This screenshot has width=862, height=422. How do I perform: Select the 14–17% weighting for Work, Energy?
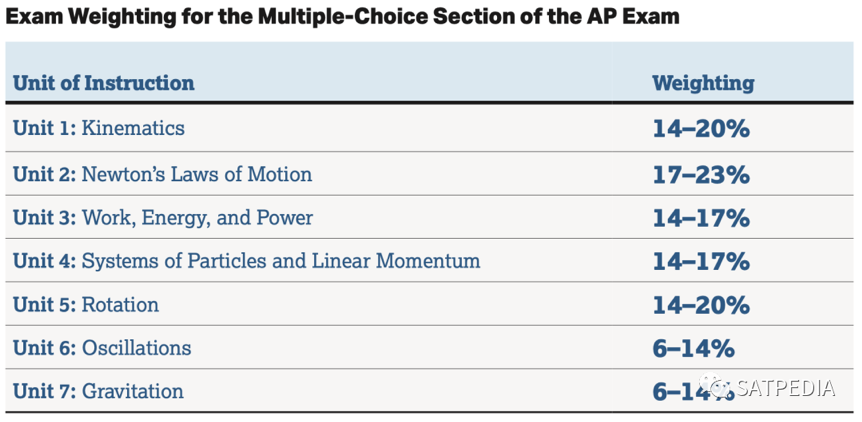pos(701,219)
